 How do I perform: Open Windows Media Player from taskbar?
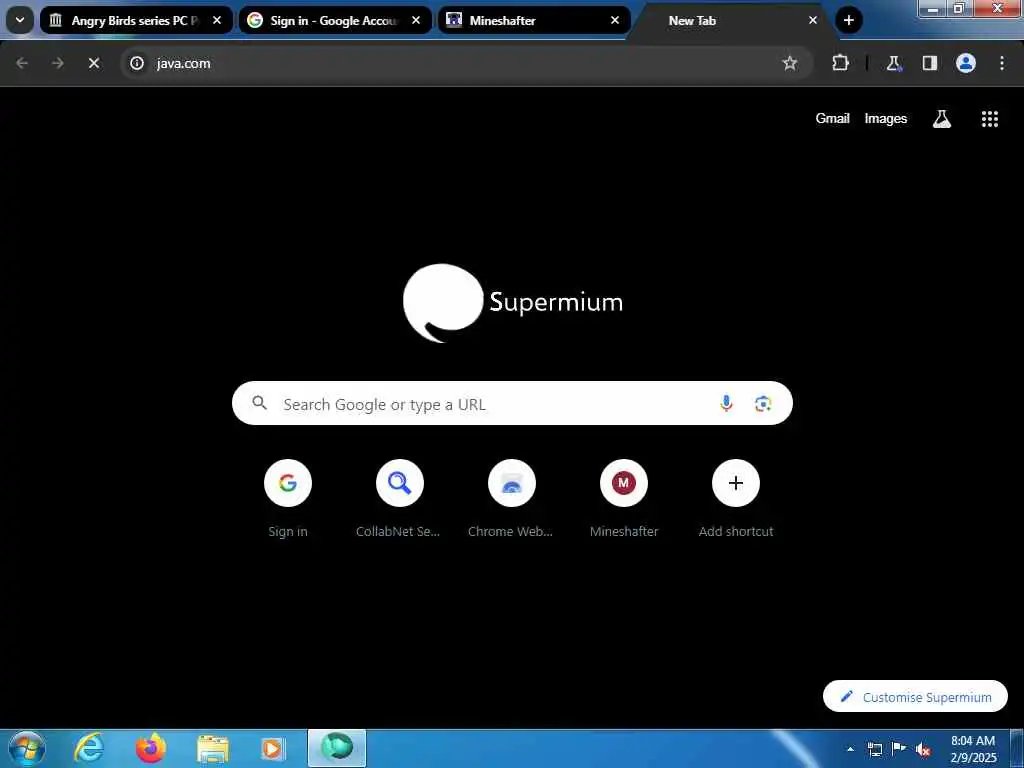[272, 748]
